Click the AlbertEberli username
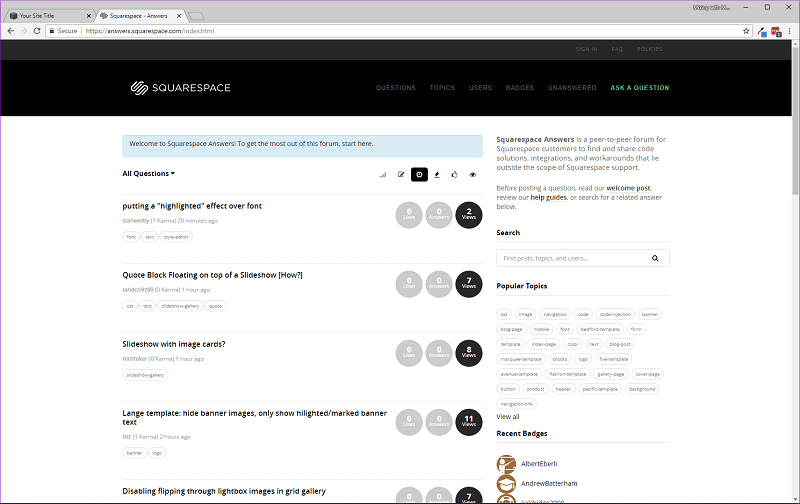The image size is (800, 504). [x=539, y=464]
